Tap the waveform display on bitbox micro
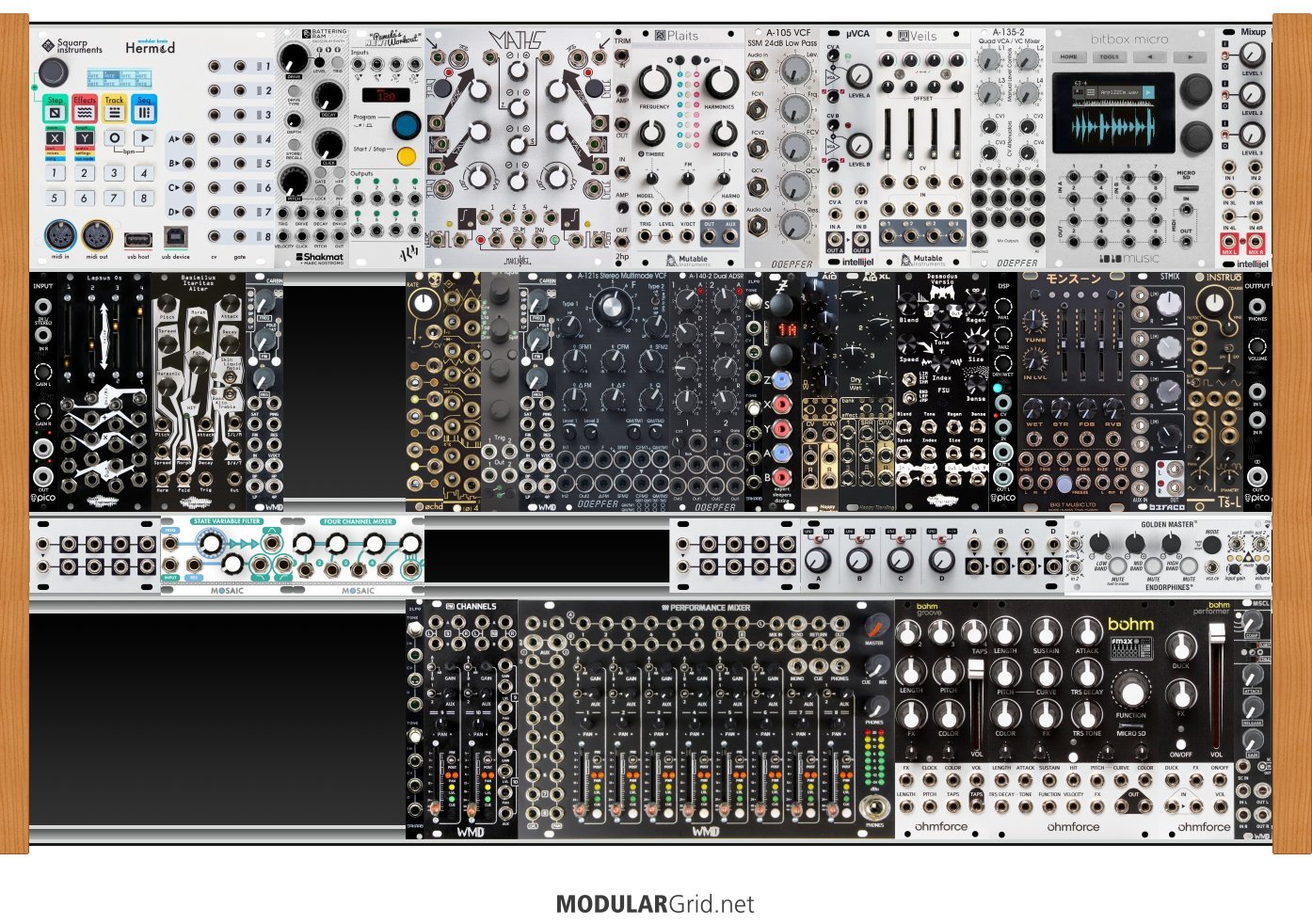This screenshot has height=924, width=1312. (1115, 125)
